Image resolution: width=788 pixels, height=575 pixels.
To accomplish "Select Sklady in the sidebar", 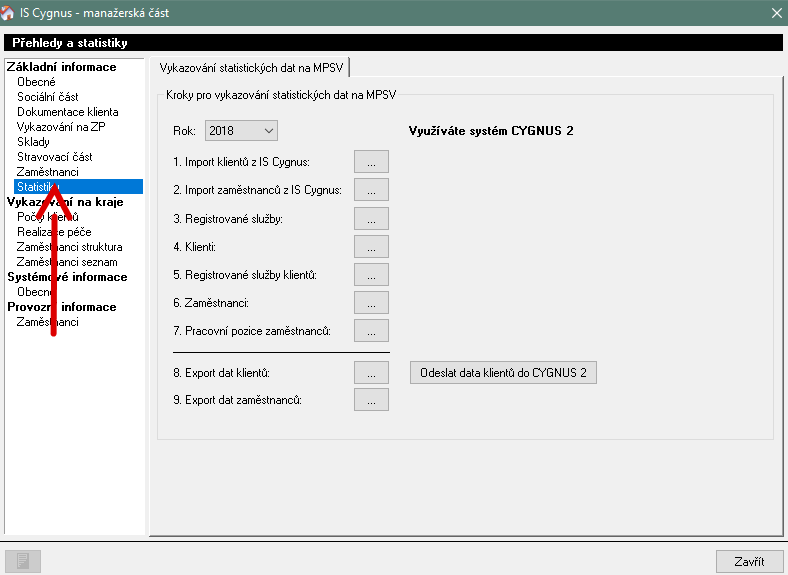I will click(33, 142).
